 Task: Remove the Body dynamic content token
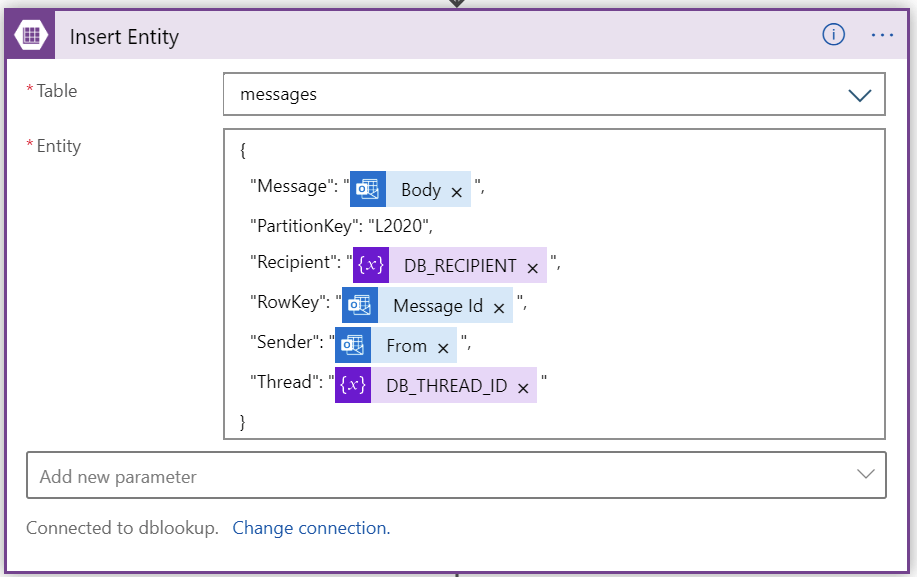tap(457, 192)
